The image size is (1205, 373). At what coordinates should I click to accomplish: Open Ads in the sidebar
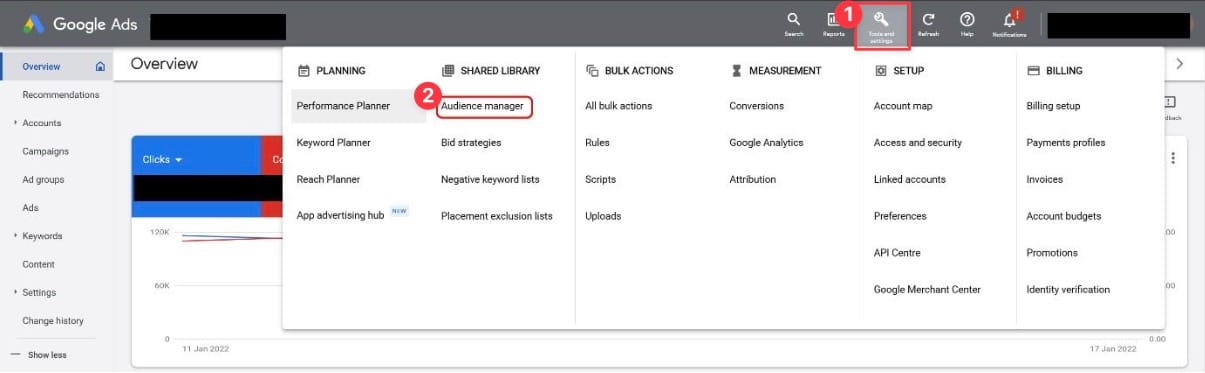[30, 208]
